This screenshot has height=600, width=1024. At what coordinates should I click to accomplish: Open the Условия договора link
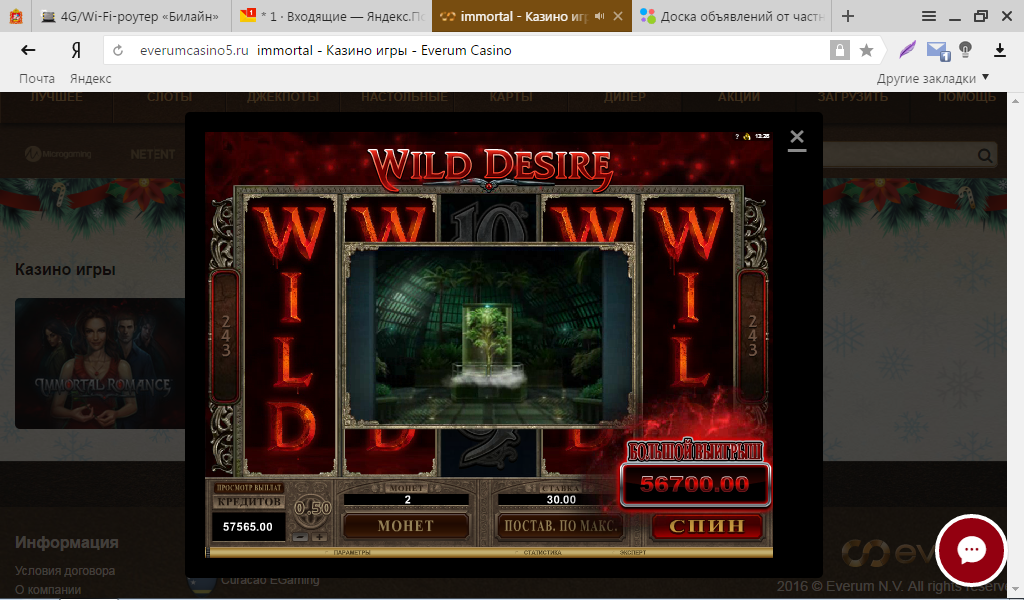pyautogui.click(x=65, y=571)
